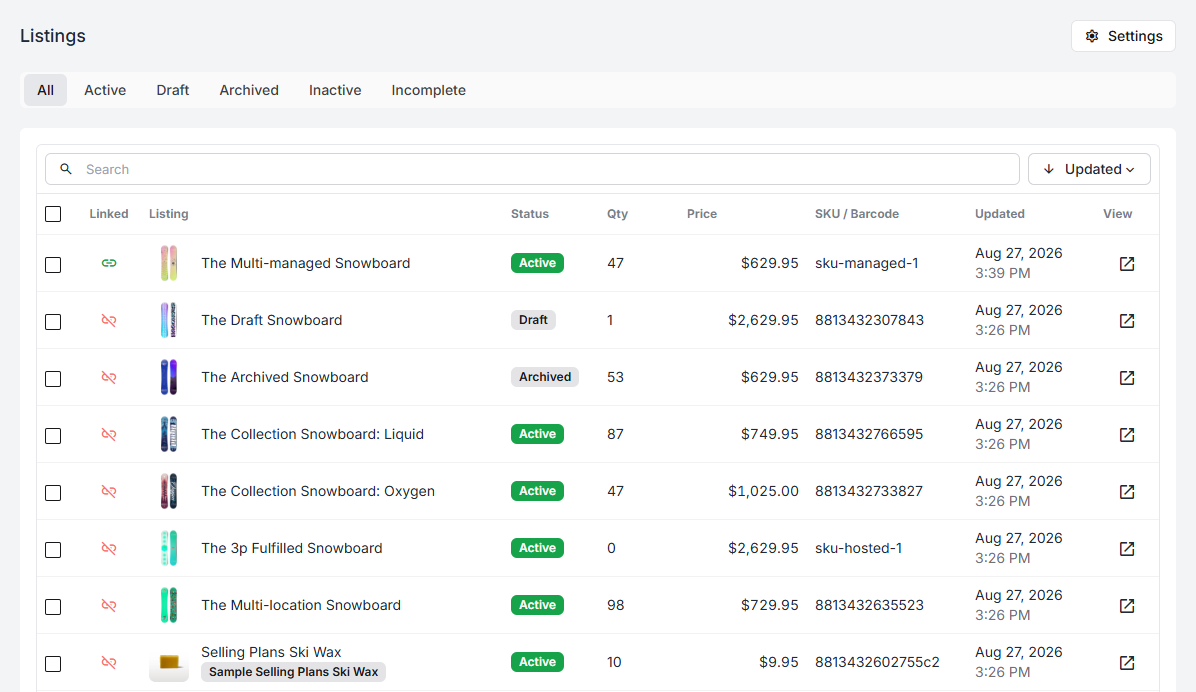Click unlinked icon for The Archived Snowboard

point(109,377)
